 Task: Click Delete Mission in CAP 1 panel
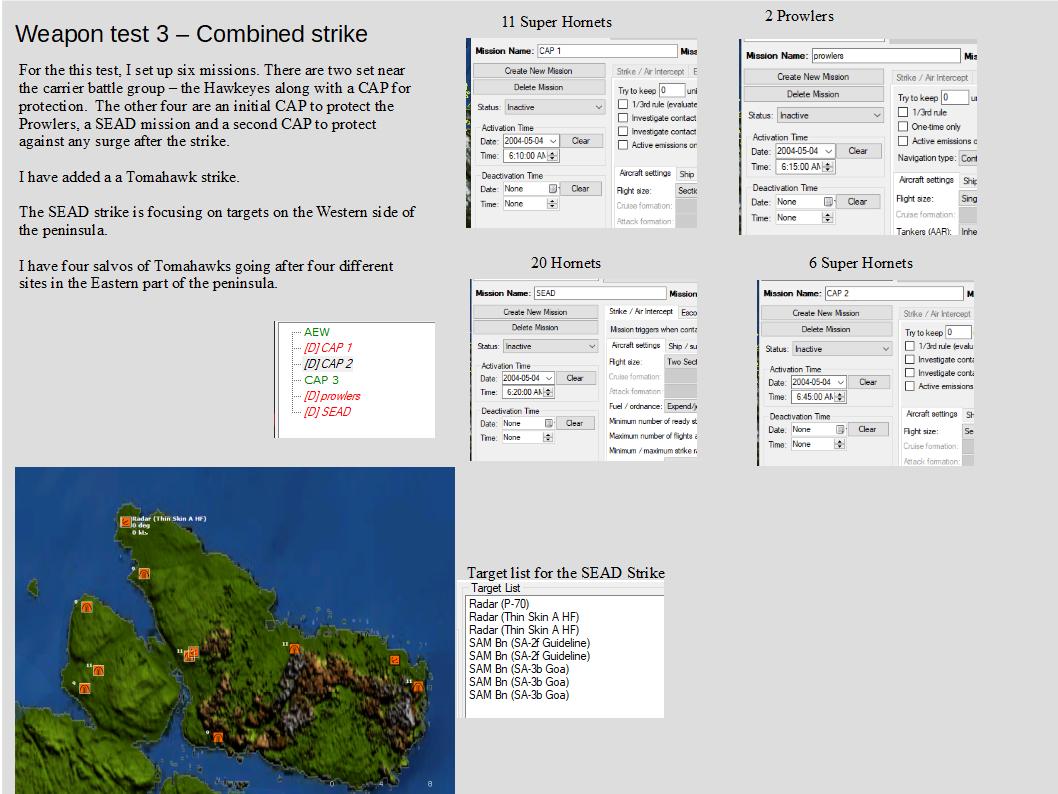point(538,87)
